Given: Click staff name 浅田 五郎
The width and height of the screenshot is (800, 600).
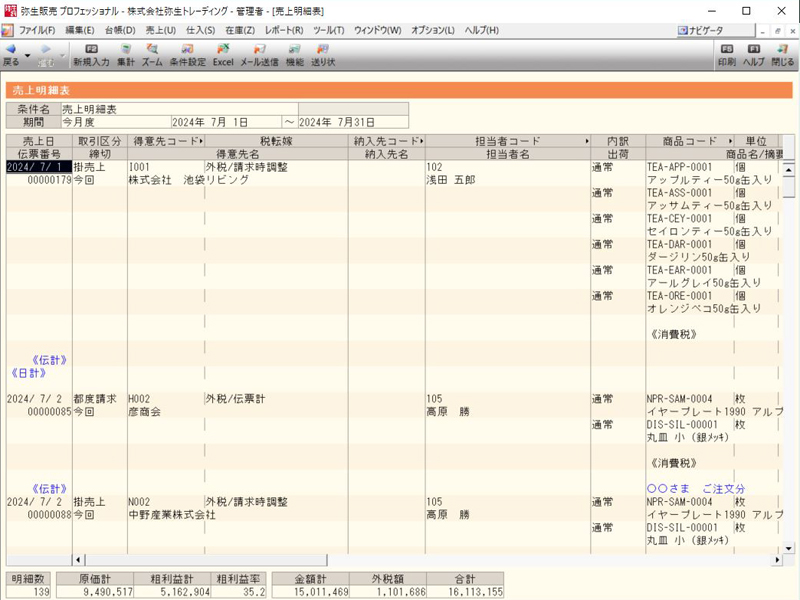Looking at the screenshot, I should (451, 180).
